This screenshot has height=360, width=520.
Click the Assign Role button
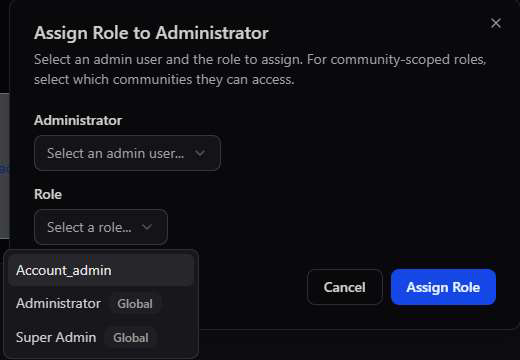coord(443,287)
